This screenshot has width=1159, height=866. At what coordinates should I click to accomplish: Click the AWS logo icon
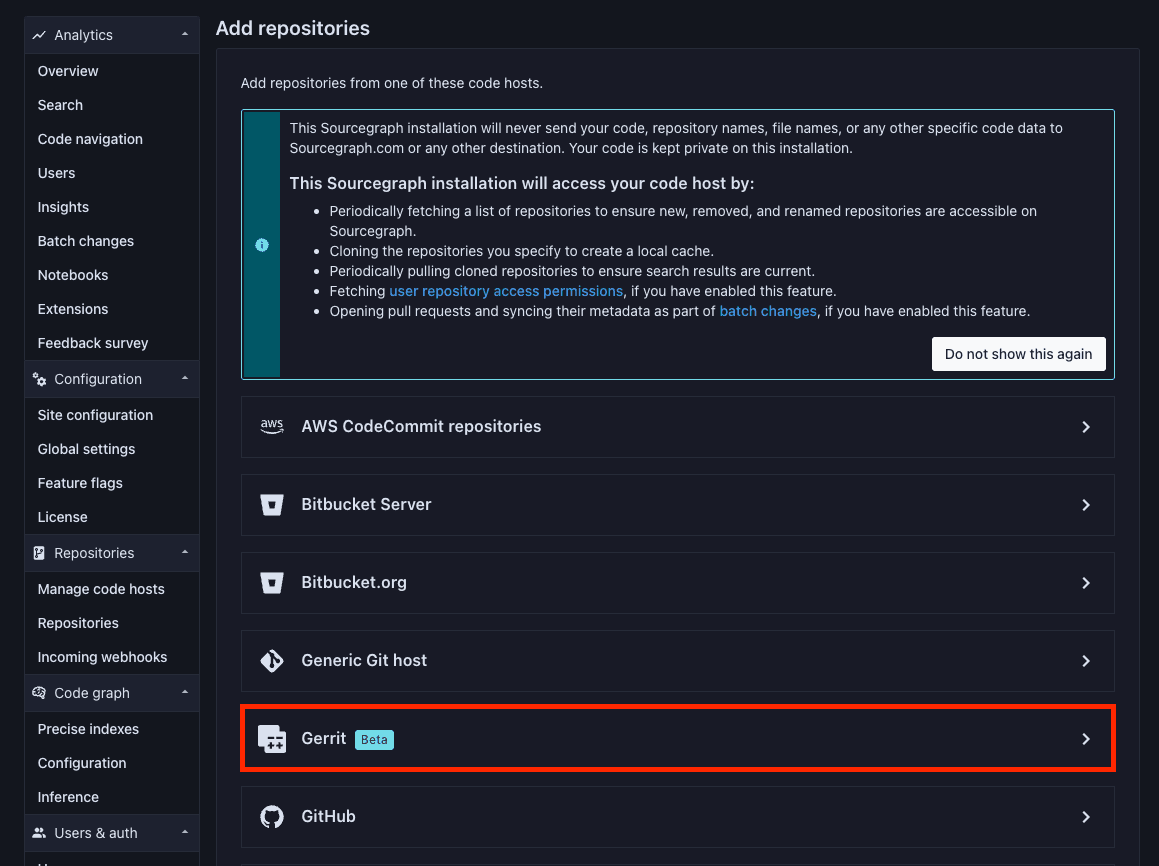pos(272,426)
